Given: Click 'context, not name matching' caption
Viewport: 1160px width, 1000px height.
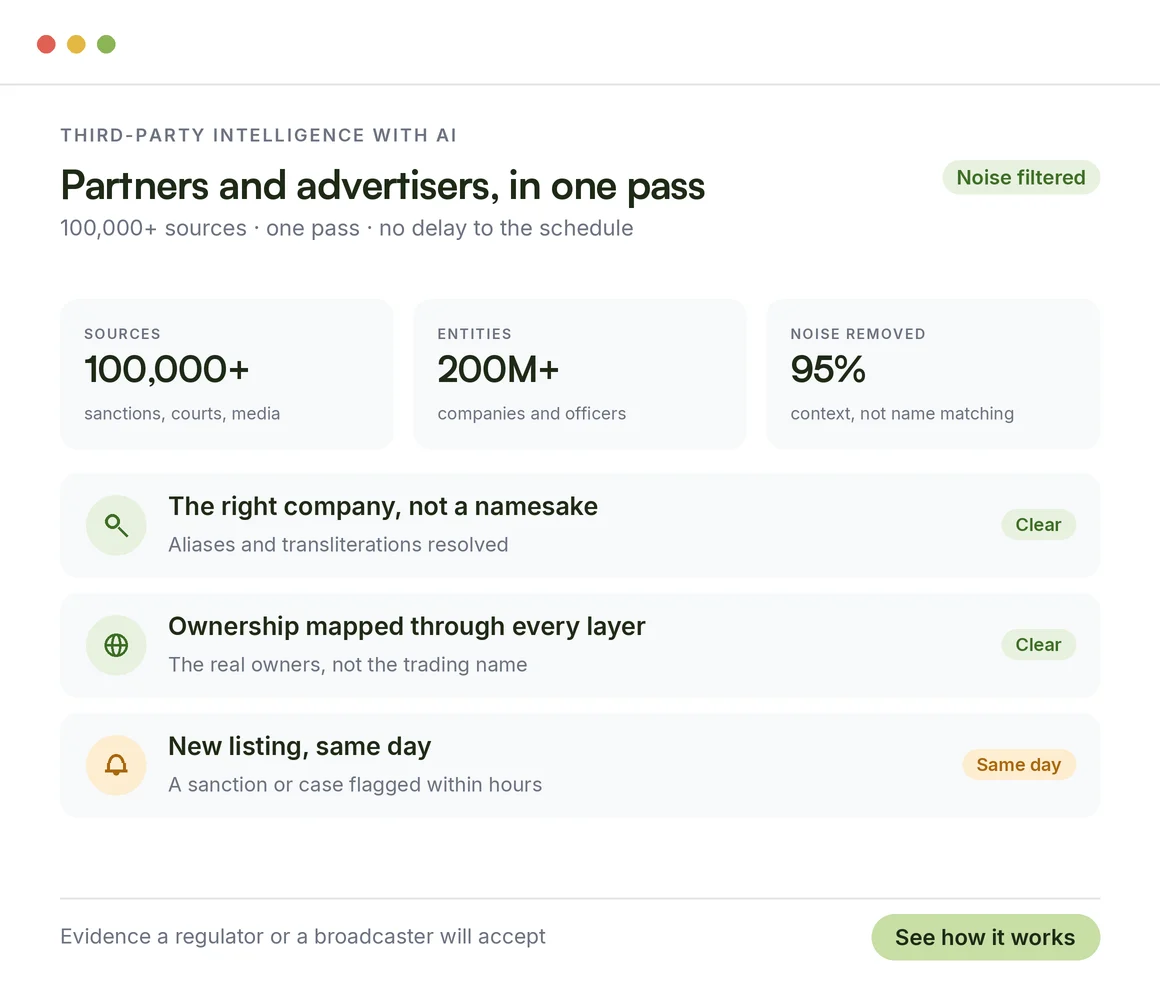Looking at the screenshot, I should (x=902, y=413).
